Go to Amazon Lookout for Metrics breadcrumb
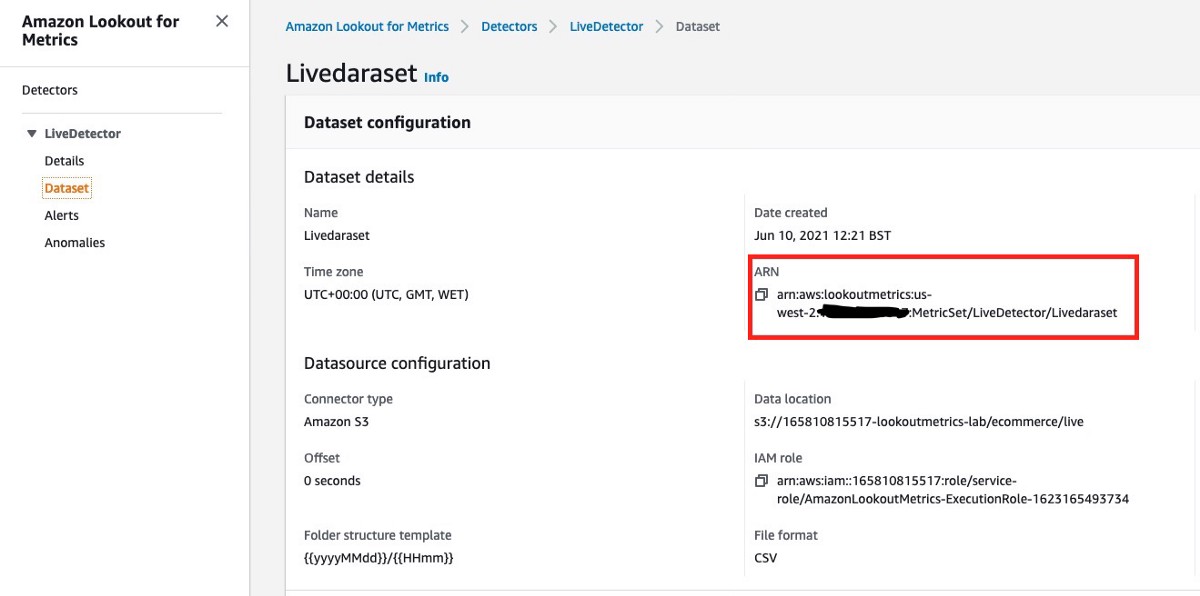Screen dimensions: 1200x596 (x=367, y=27)
